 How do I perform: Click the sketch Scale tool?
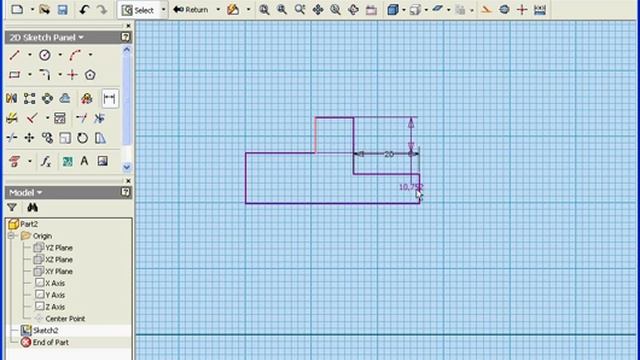coord(65,138)
